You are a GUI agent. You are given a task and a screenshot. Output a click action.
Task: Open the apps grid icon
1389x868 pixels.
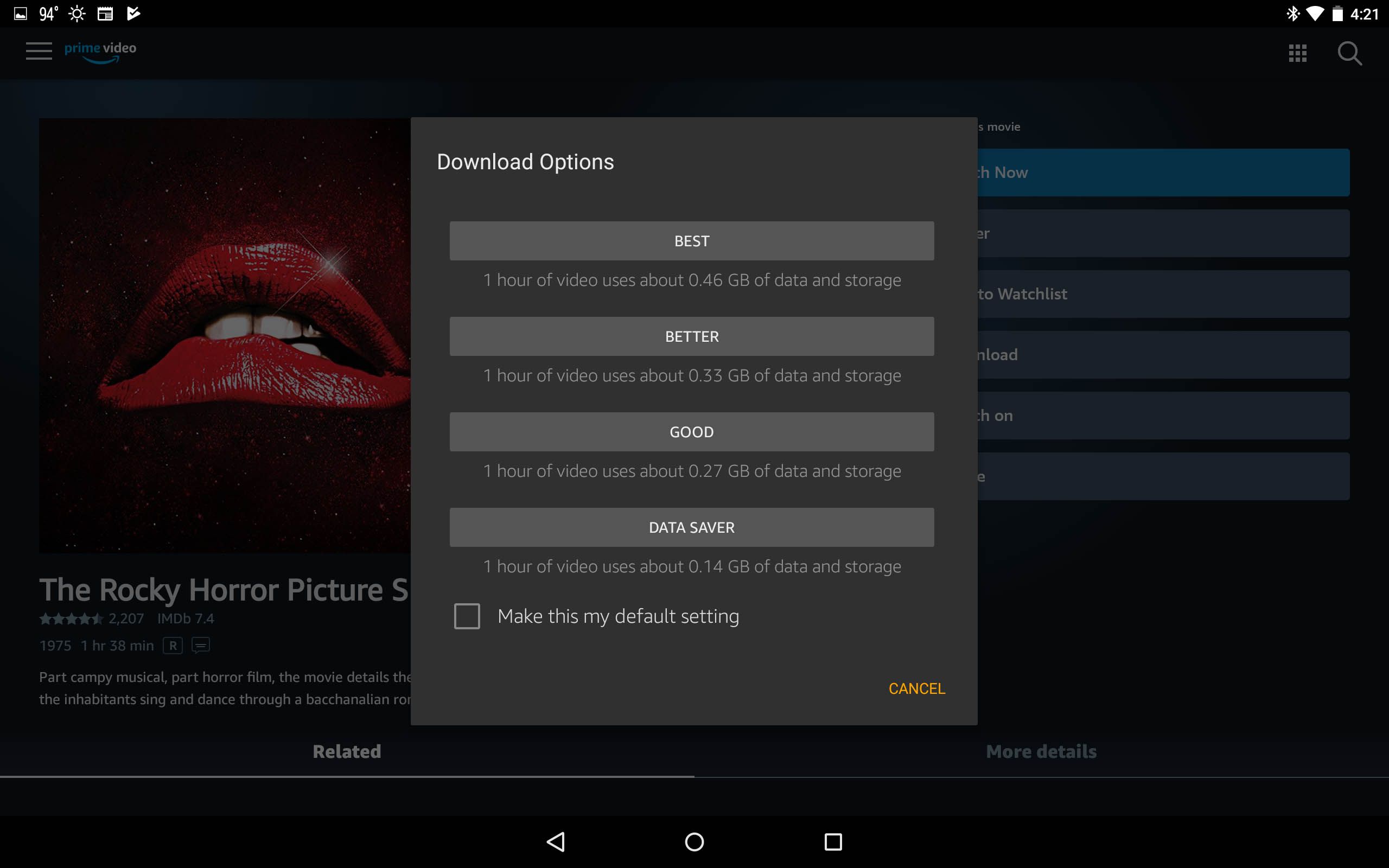click(1297, 53)
